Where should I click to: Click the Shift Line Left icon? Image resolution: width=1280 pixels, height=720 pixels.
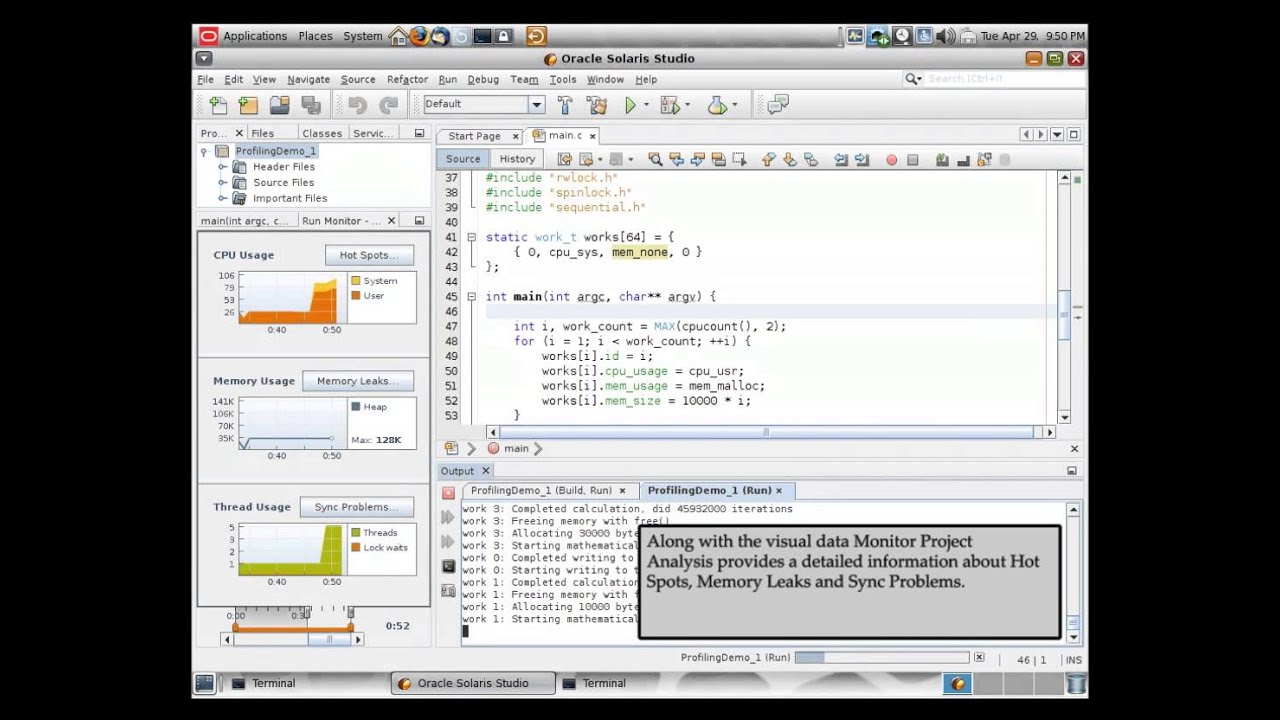point(840,159)
